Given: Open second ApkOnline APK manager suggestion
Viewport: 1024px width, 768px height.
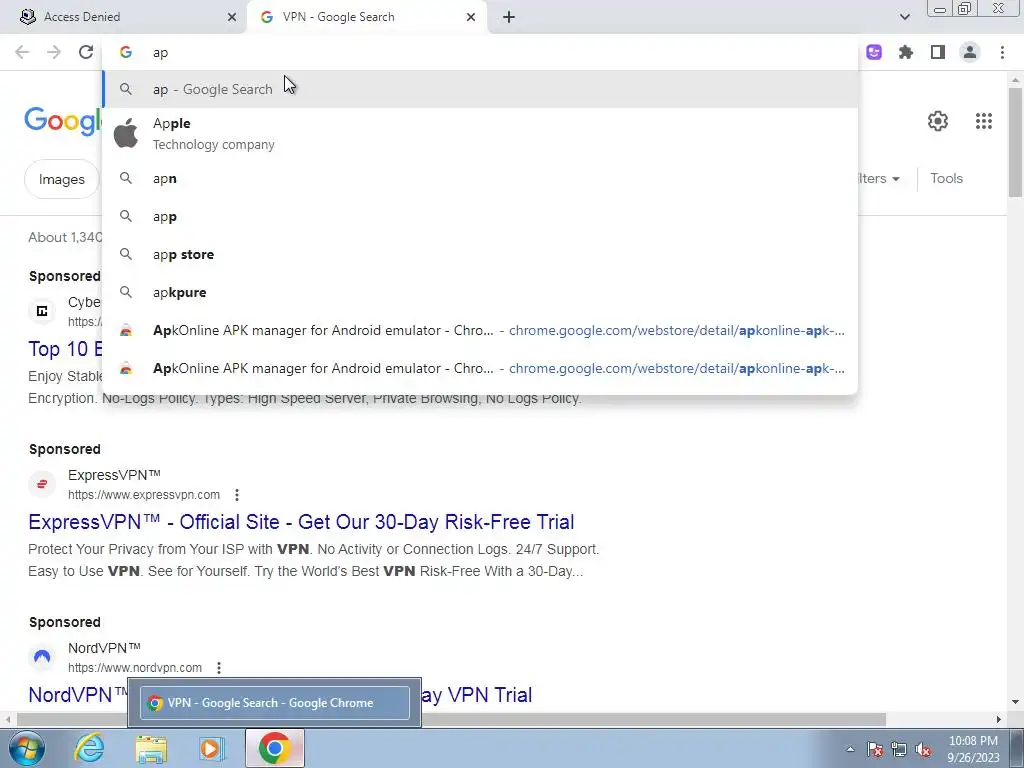Looking at the screenshot, I should tap(480, 368).
